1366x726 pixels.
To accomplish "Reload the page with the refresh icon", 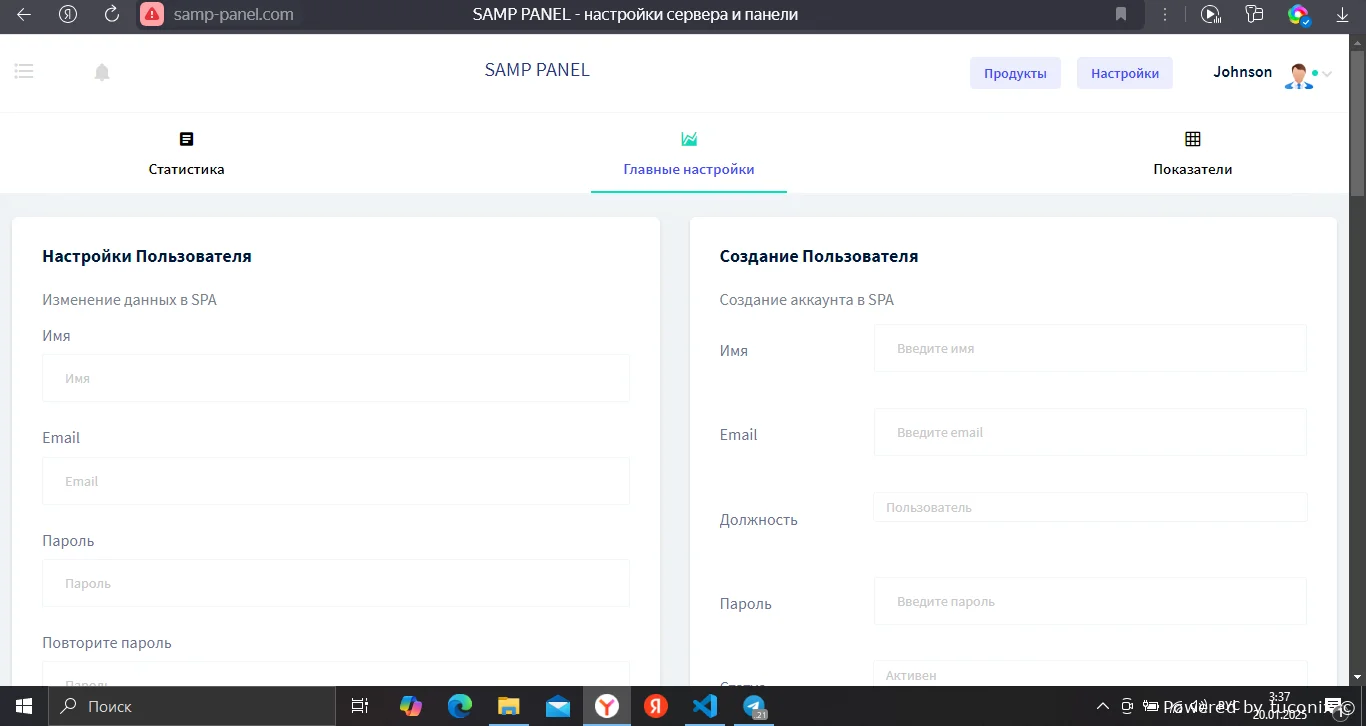I will [112, 15].
